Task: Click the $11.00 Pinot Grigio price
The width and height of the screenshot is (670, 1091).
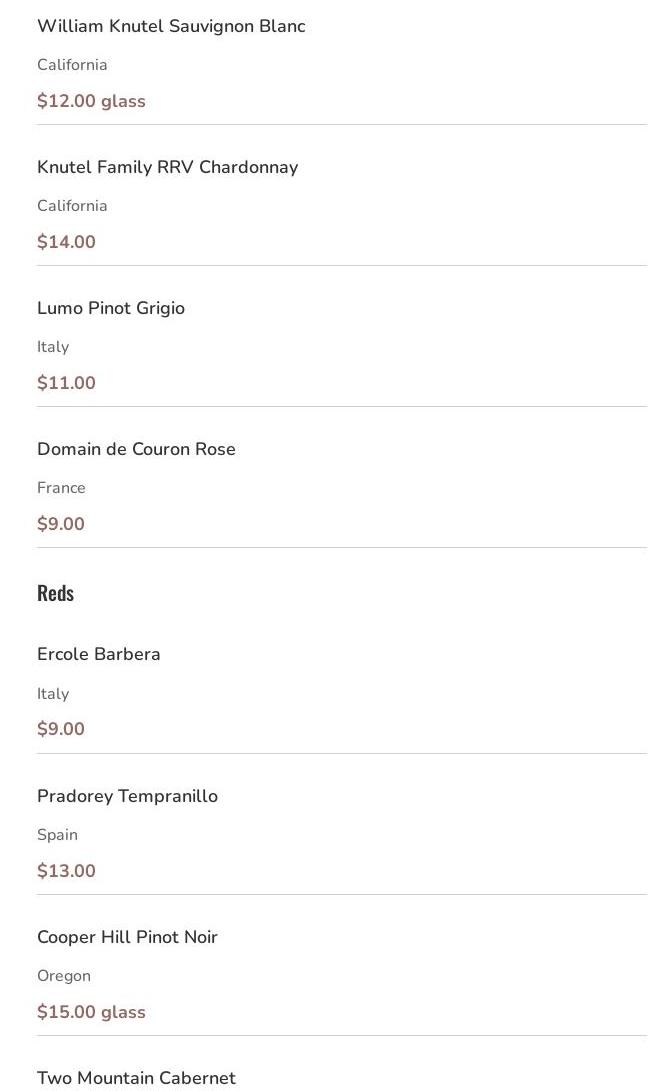Action: tap(66, 383)
